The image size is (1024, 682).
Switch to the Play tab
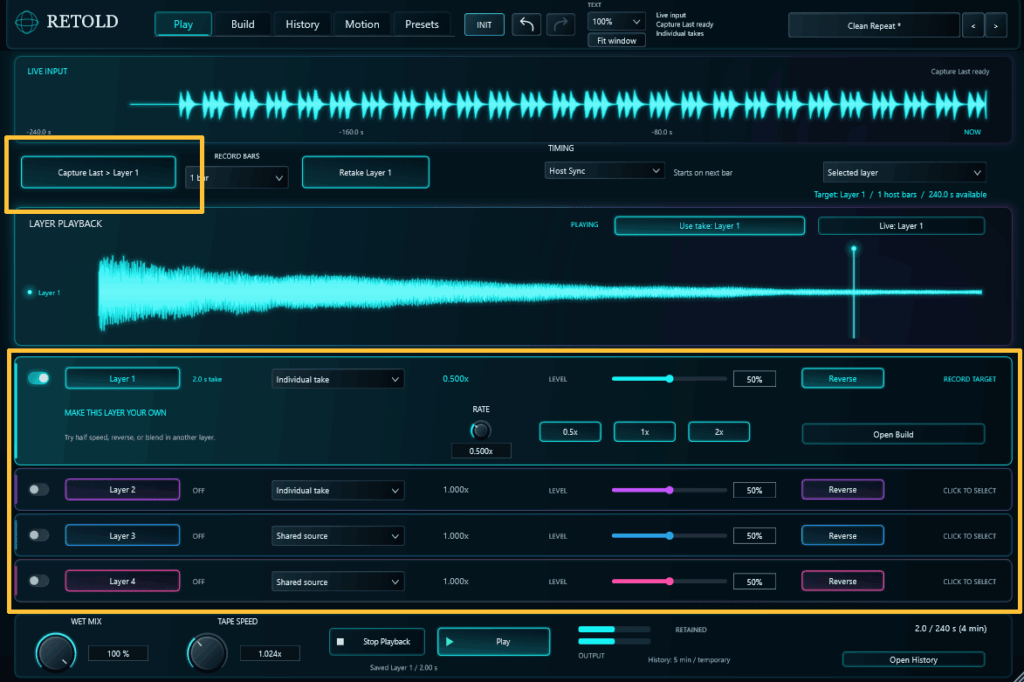(183, 24)
